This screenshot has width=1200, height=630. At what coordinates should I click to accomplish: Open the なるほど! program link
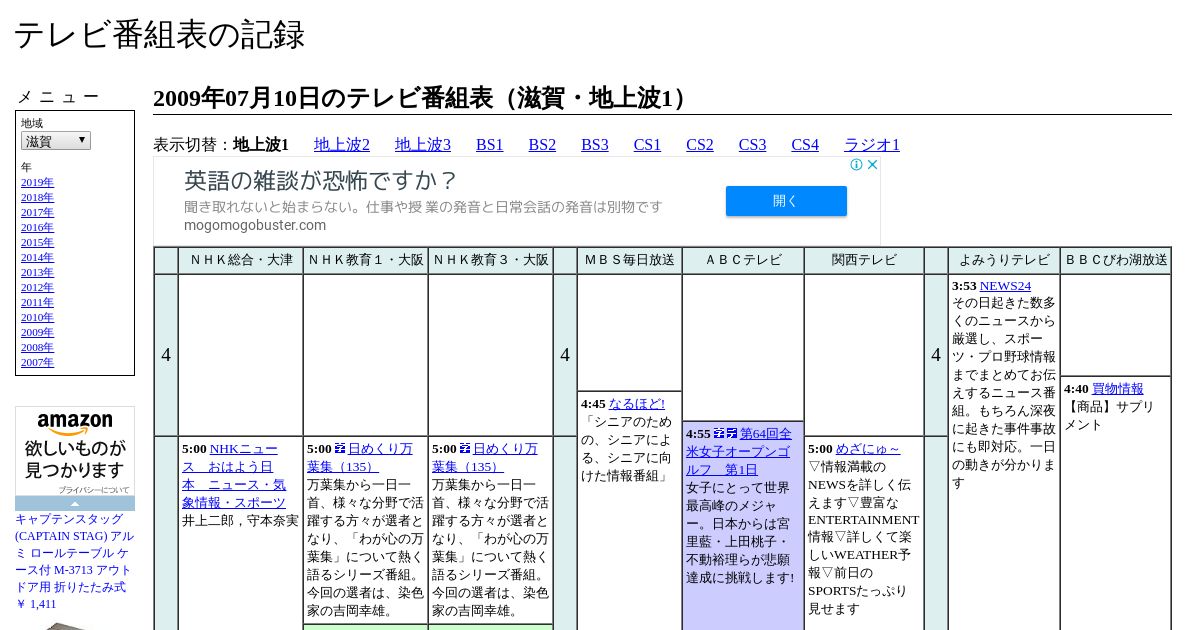click(637, 404)
